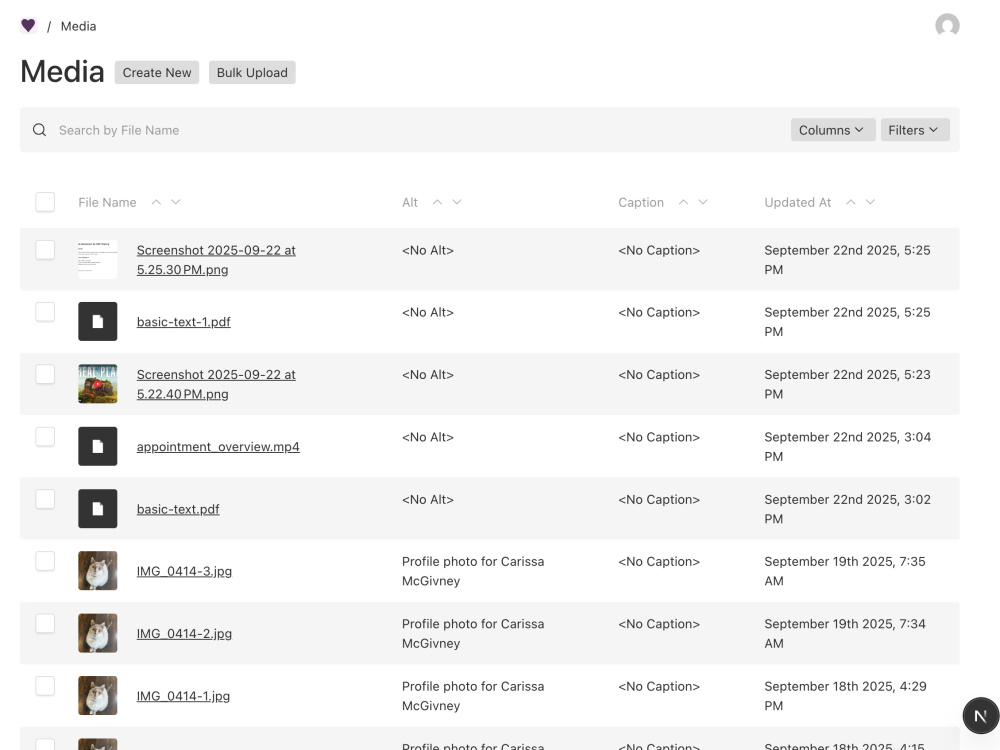Click date September 18th 2025, 4:29 PM
Image resolution: width=1000 pixels, height=750 pixels.
coord(846,696)
